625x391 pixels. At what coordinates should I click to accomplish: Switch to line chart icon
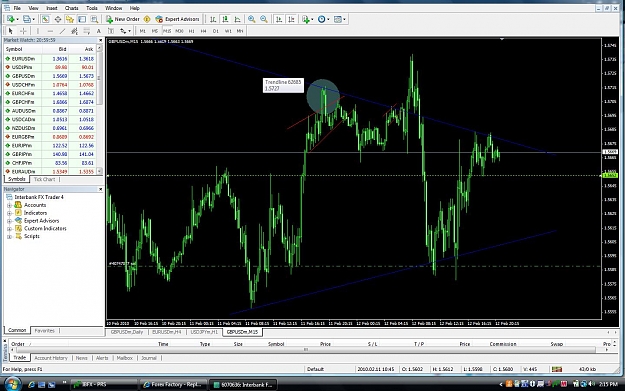click(x=238, y=19)
